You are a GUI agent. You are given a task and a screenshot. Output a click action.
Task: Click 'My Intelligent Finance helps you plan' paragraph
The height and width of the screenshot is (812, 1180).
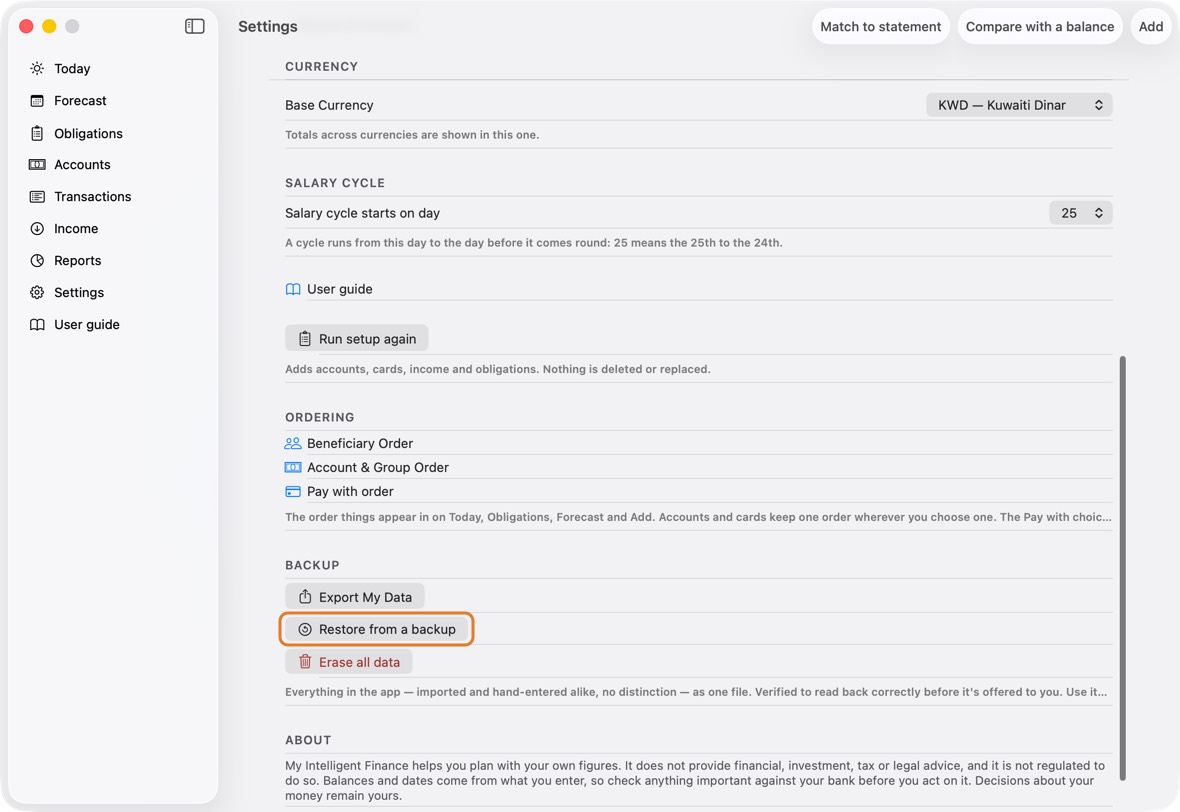click(x=695, y=780)
